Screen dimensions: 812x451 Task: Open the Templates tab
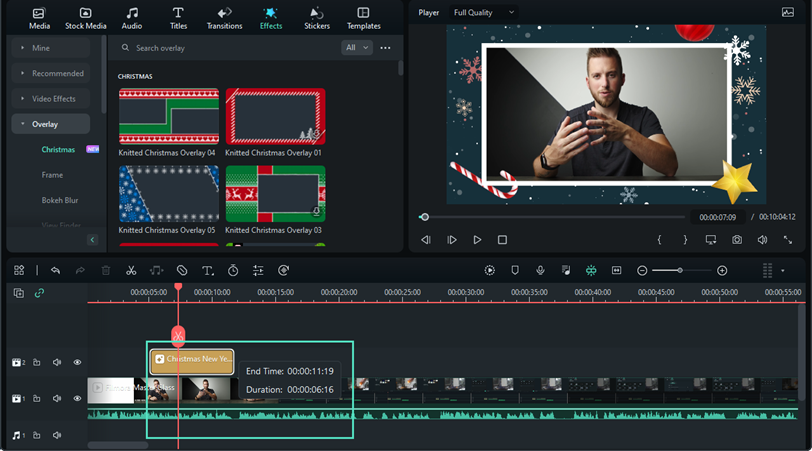click(x=364, y=19)
